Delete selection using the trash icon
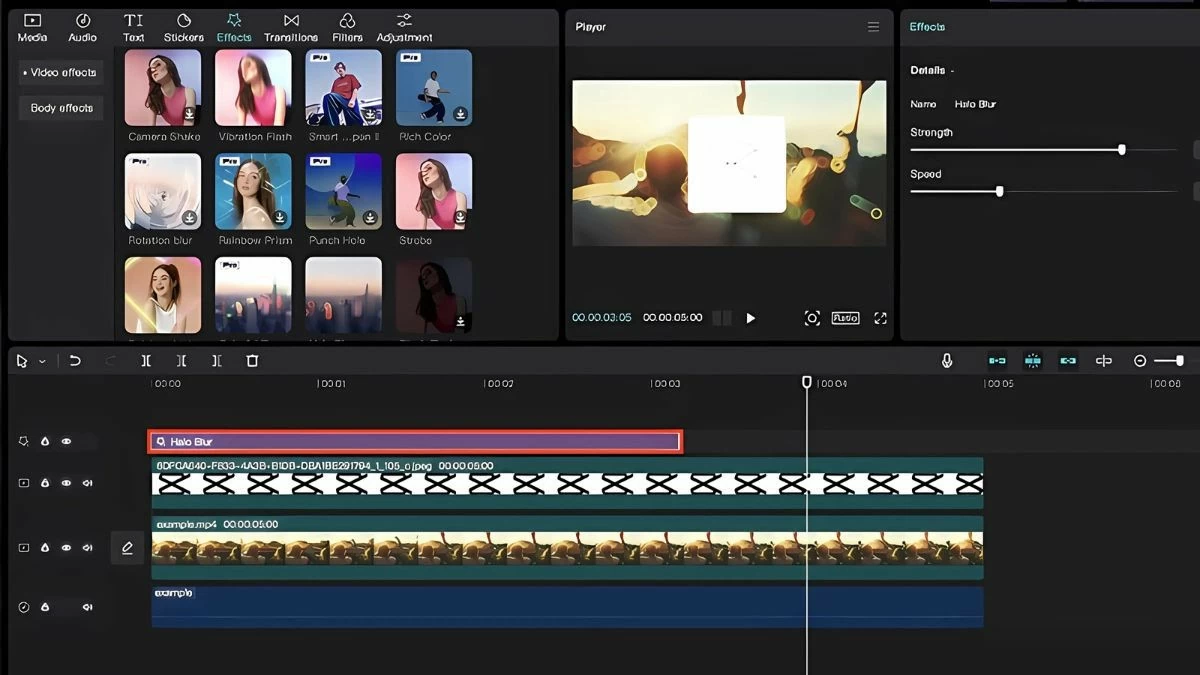The image size is (1200, 675). pyautogui.click(x=252, y=360)
